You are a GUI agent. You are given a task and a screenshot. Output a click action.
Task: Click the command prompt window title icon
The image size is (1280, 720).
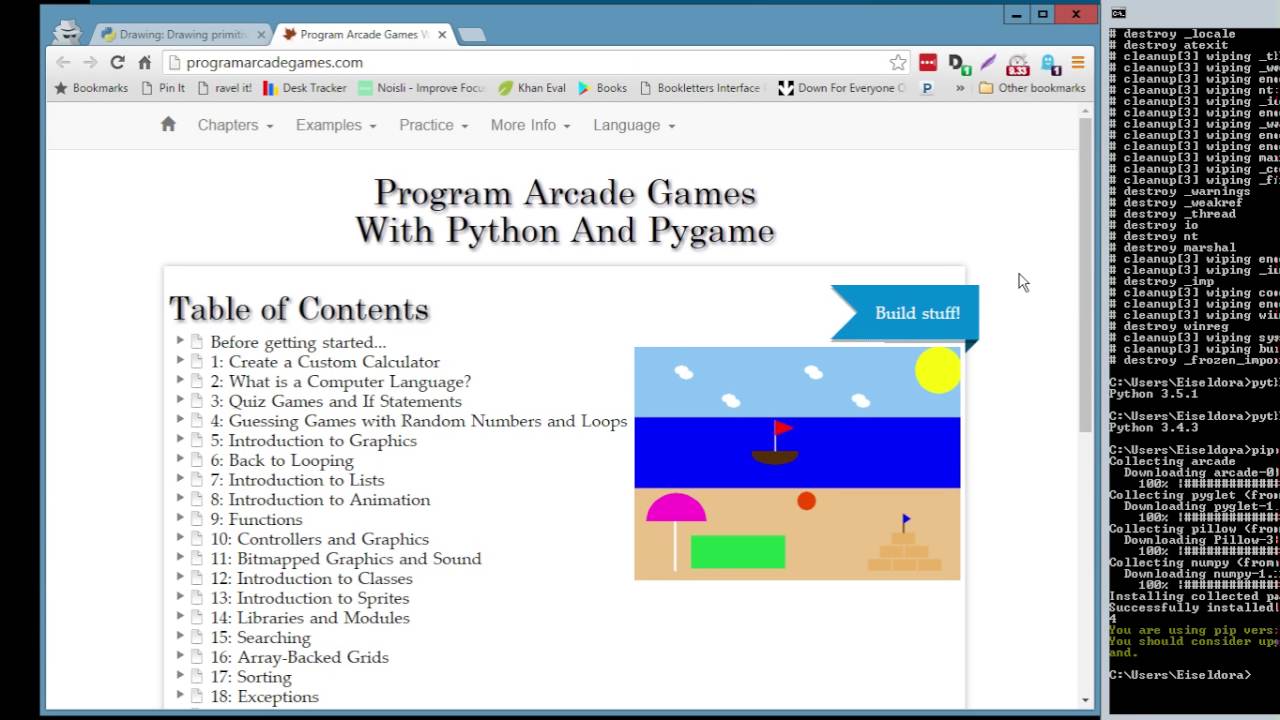[1119, 14]
